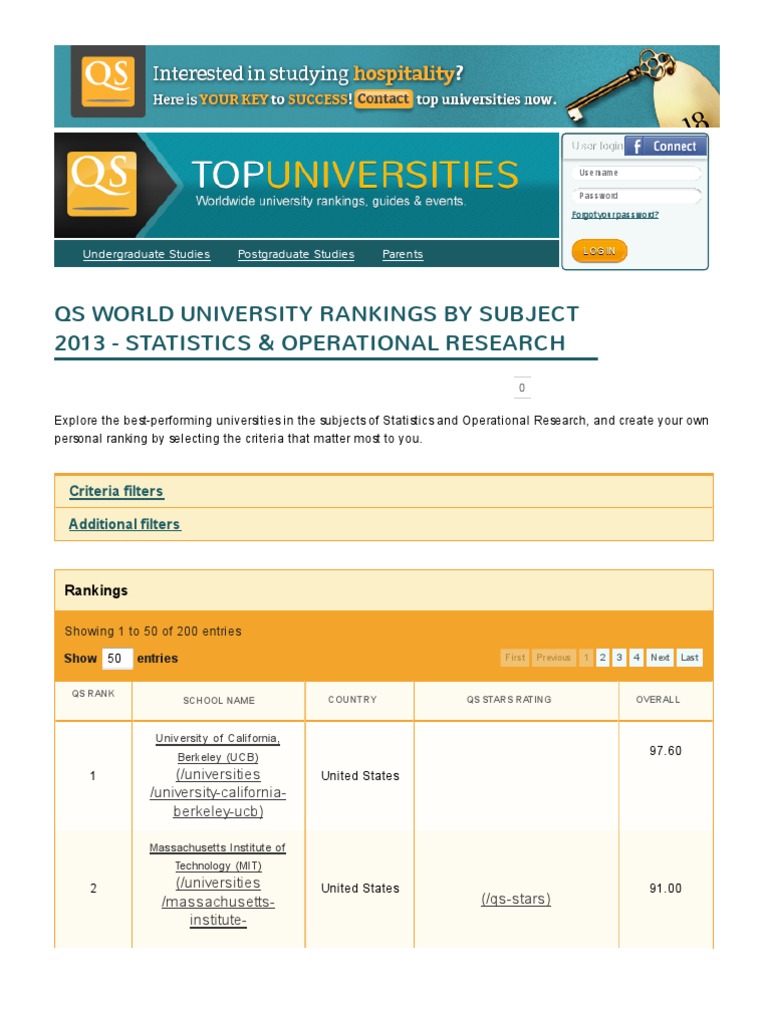
Task: Jump to the Last results page
Action: coord(690,658)
